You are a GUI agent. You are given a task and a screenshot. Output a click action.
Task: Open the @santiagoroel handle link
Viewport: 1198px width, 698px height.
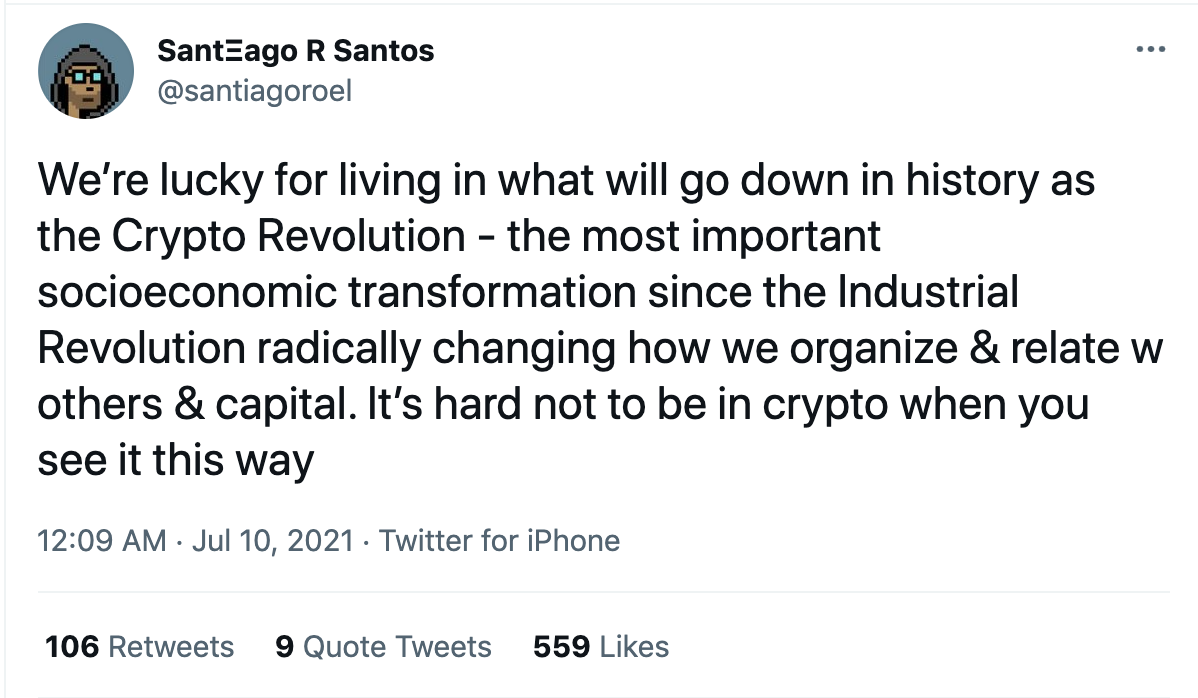click(x=254, y=91)
